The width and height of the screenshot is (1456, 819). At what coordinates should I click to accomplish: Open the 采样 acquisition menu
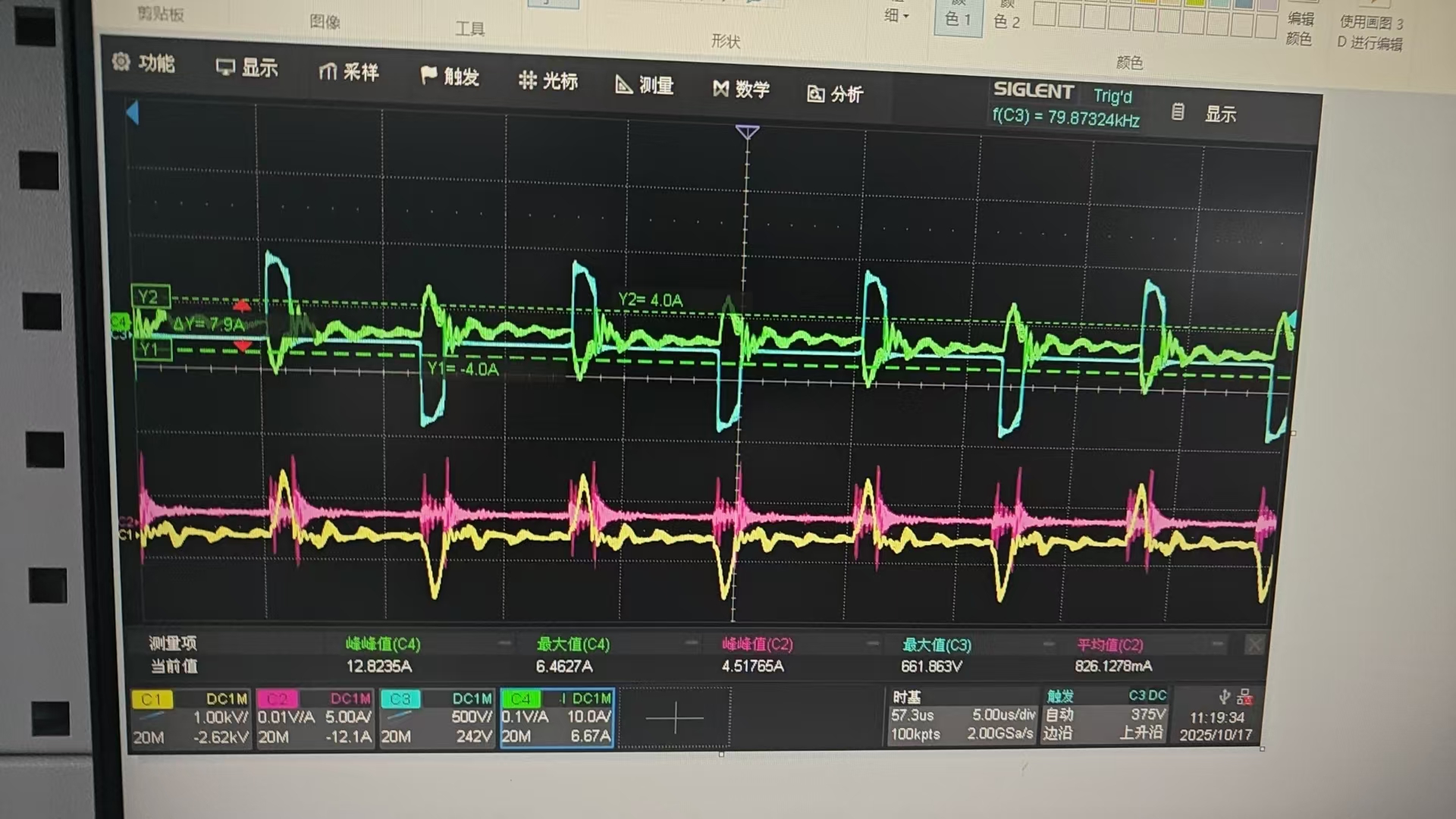pos(349,72)
